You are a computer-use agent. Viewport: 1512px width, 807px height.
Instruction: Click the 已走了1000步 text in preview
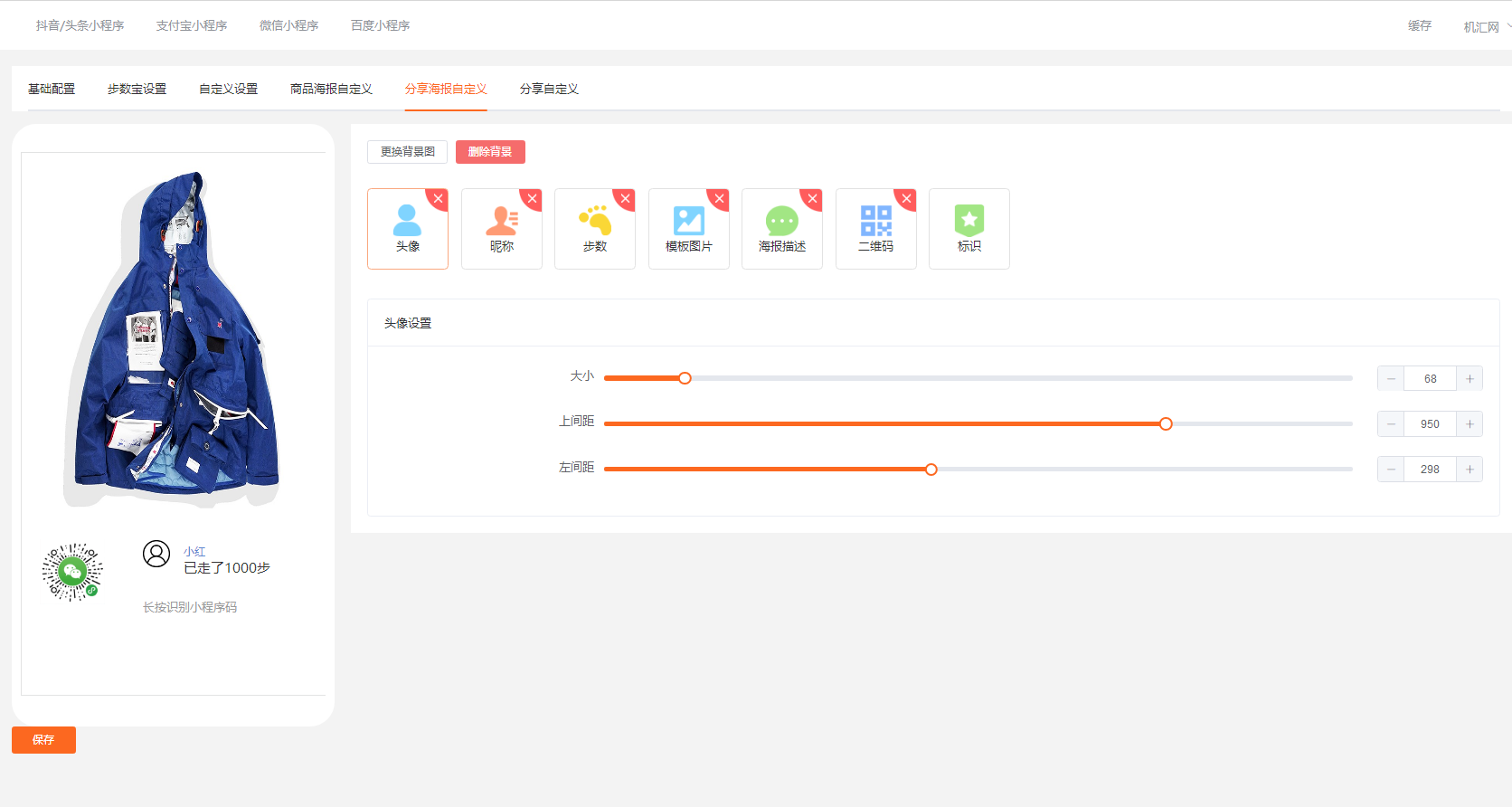(x=227, y=568)
